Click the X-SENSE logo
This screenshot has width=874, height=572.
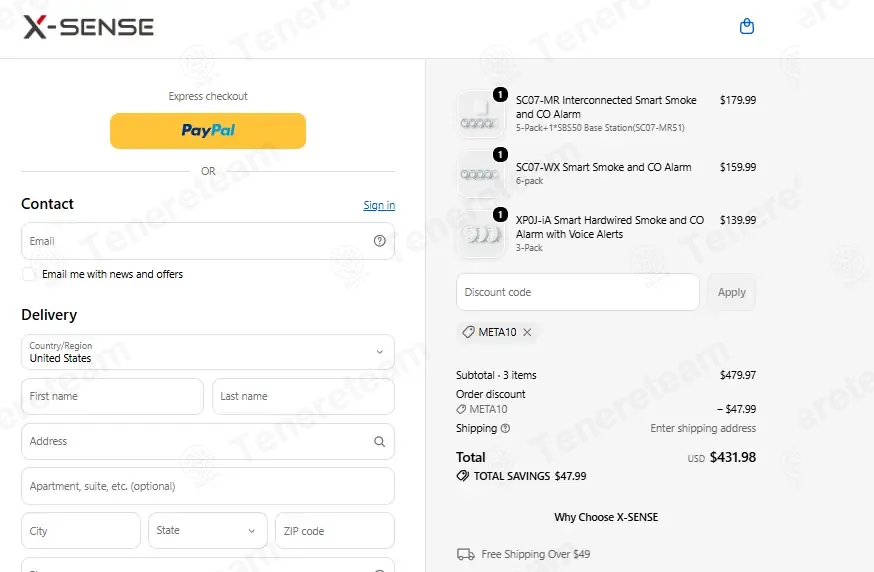coord(88,27)
